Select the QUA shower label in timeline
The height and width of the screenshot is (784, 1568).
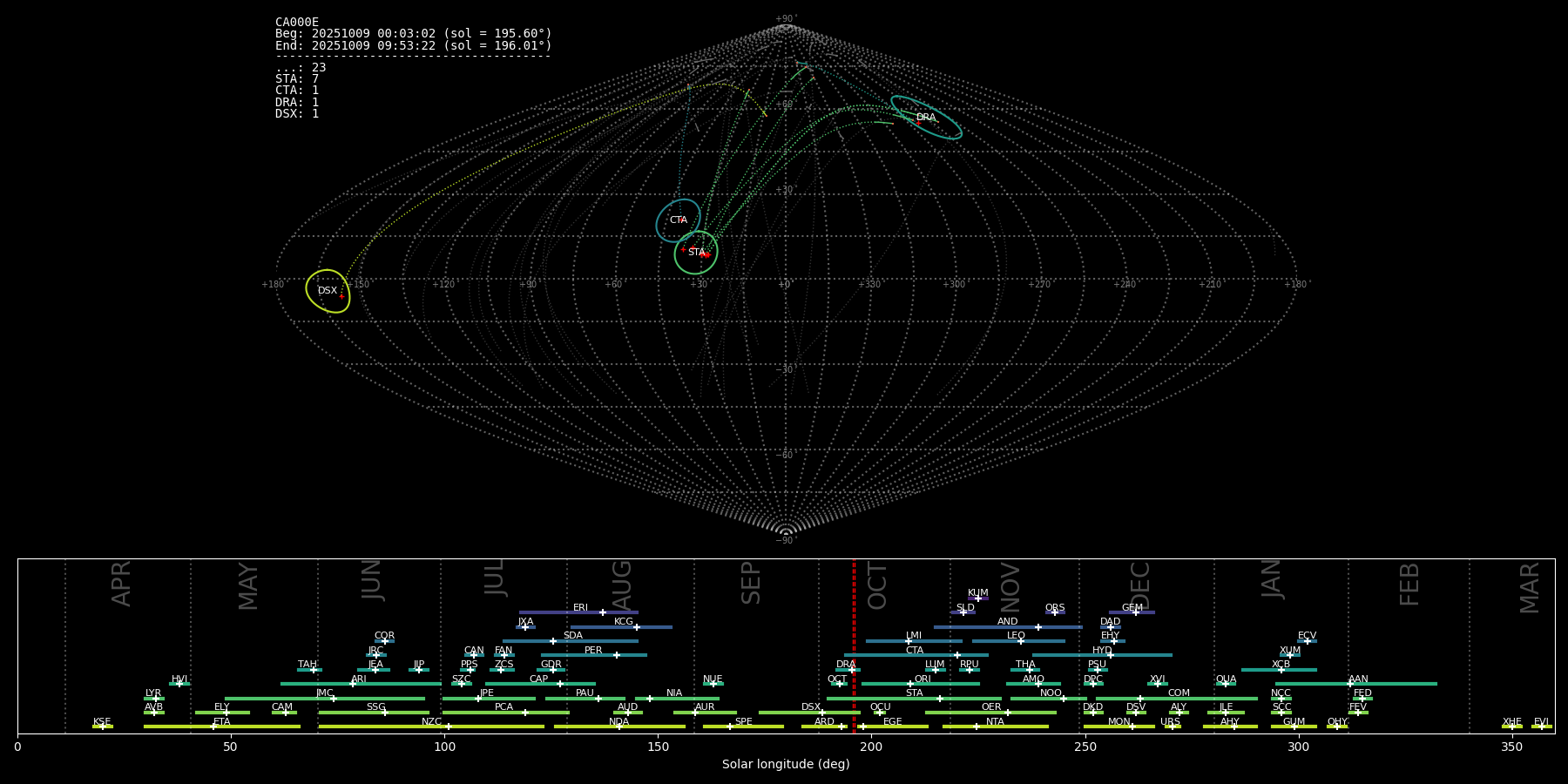pyautogui.click(x=1226, y=679)
